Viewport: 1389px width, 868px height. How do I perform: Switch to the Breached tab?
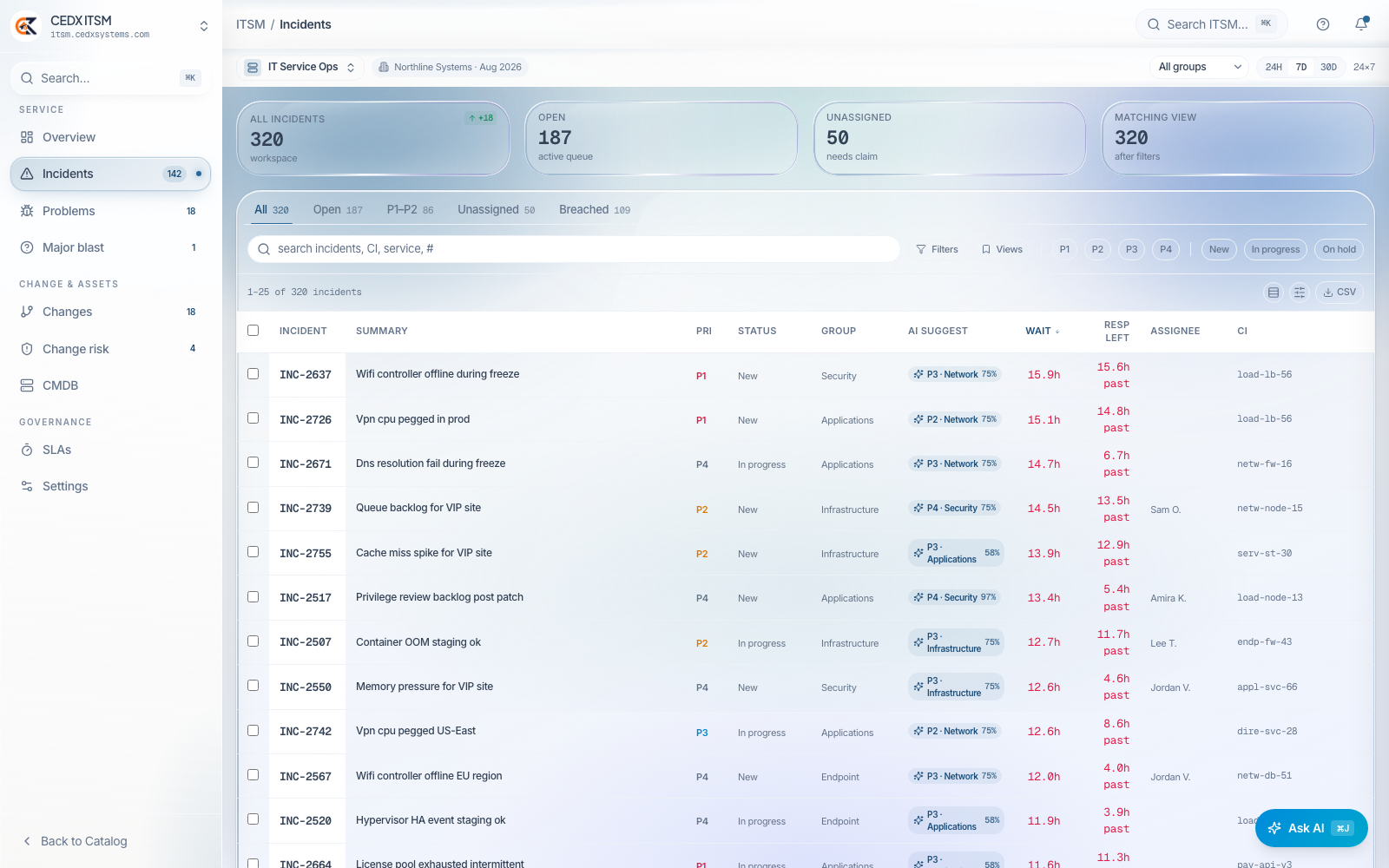[x=595, y=210]
